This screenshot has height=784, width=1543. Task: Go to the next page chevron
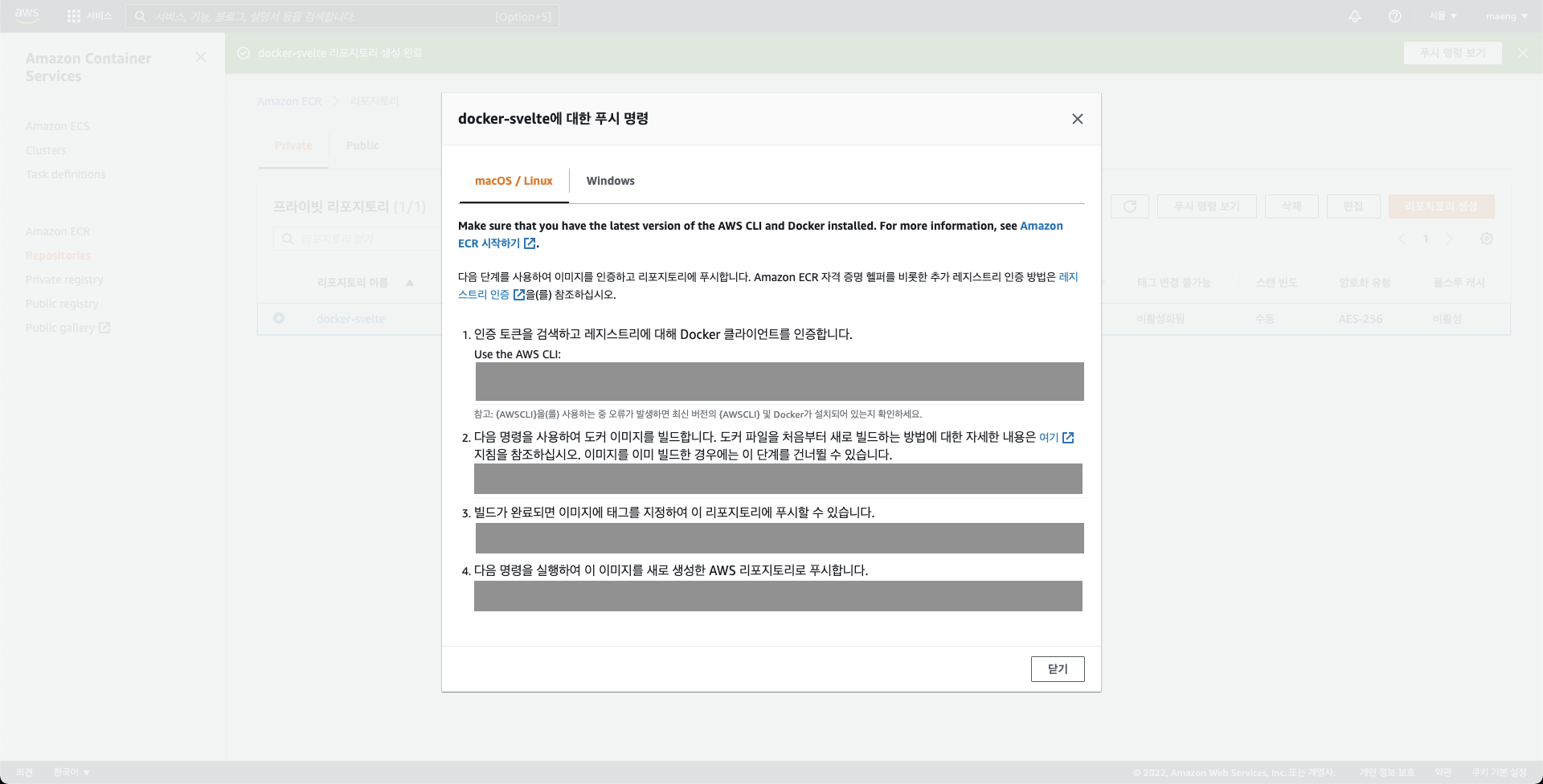click(1450, 239)
